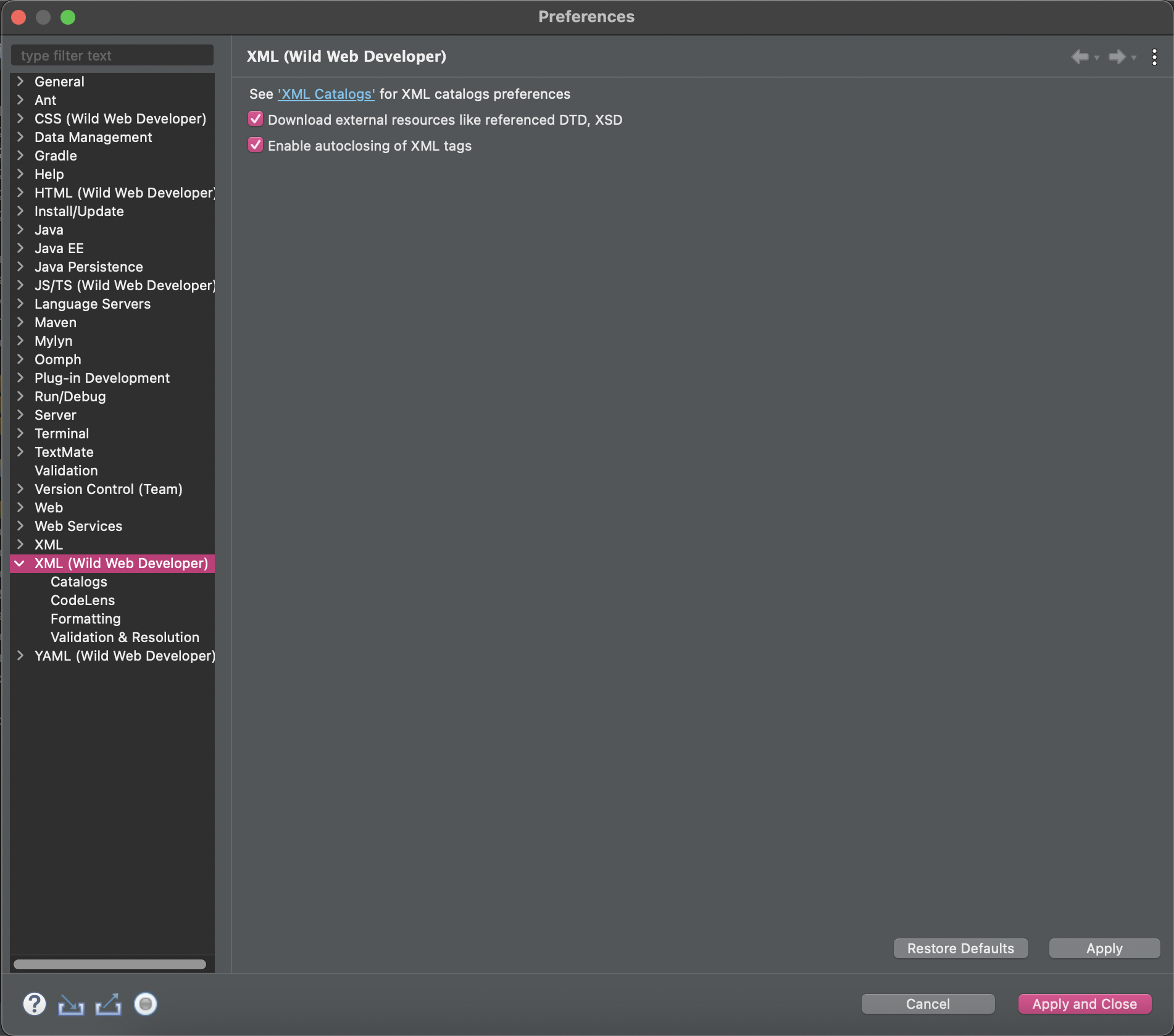Viewport: 1174px width, 1036px height.
Task: Expand the Java tree node
Action: (x=20, y=230)
